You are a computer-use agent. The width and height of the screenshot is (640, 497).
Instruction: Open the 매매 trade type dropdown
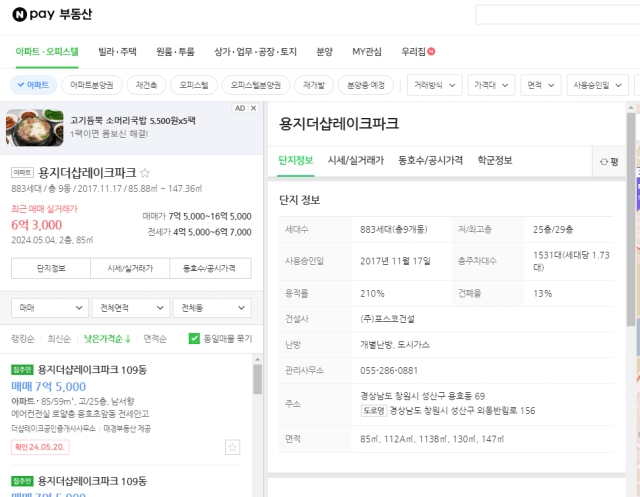(x=50, y=308)
